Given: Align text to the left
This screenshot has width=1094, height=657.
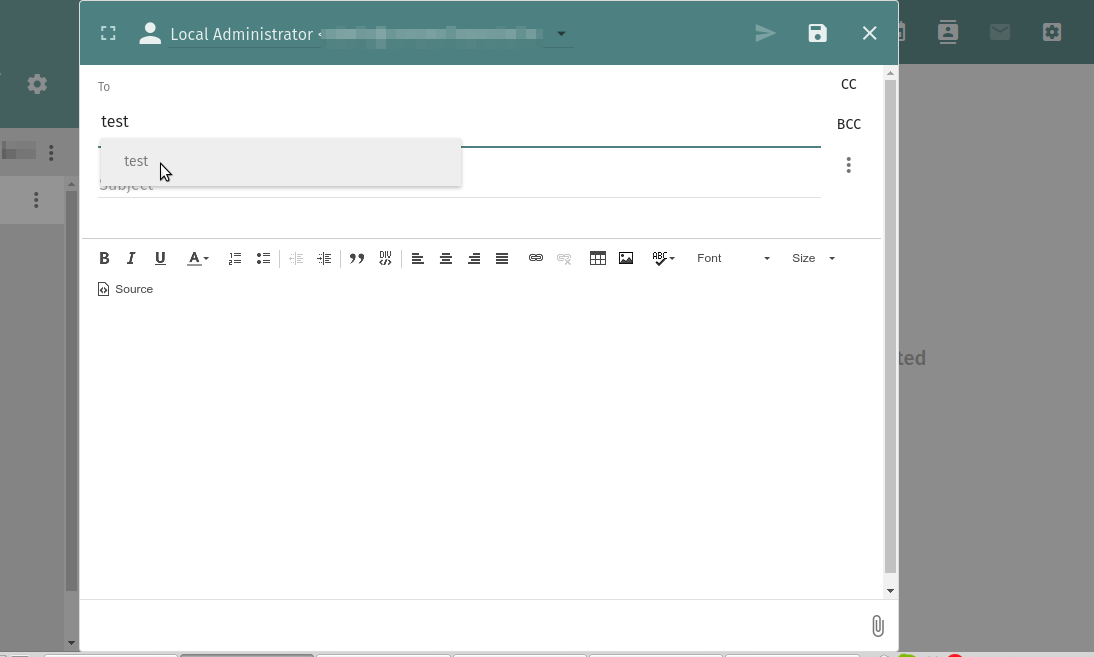Looking at the screenshot, I should pyautogui.click(x=418, y=259).
